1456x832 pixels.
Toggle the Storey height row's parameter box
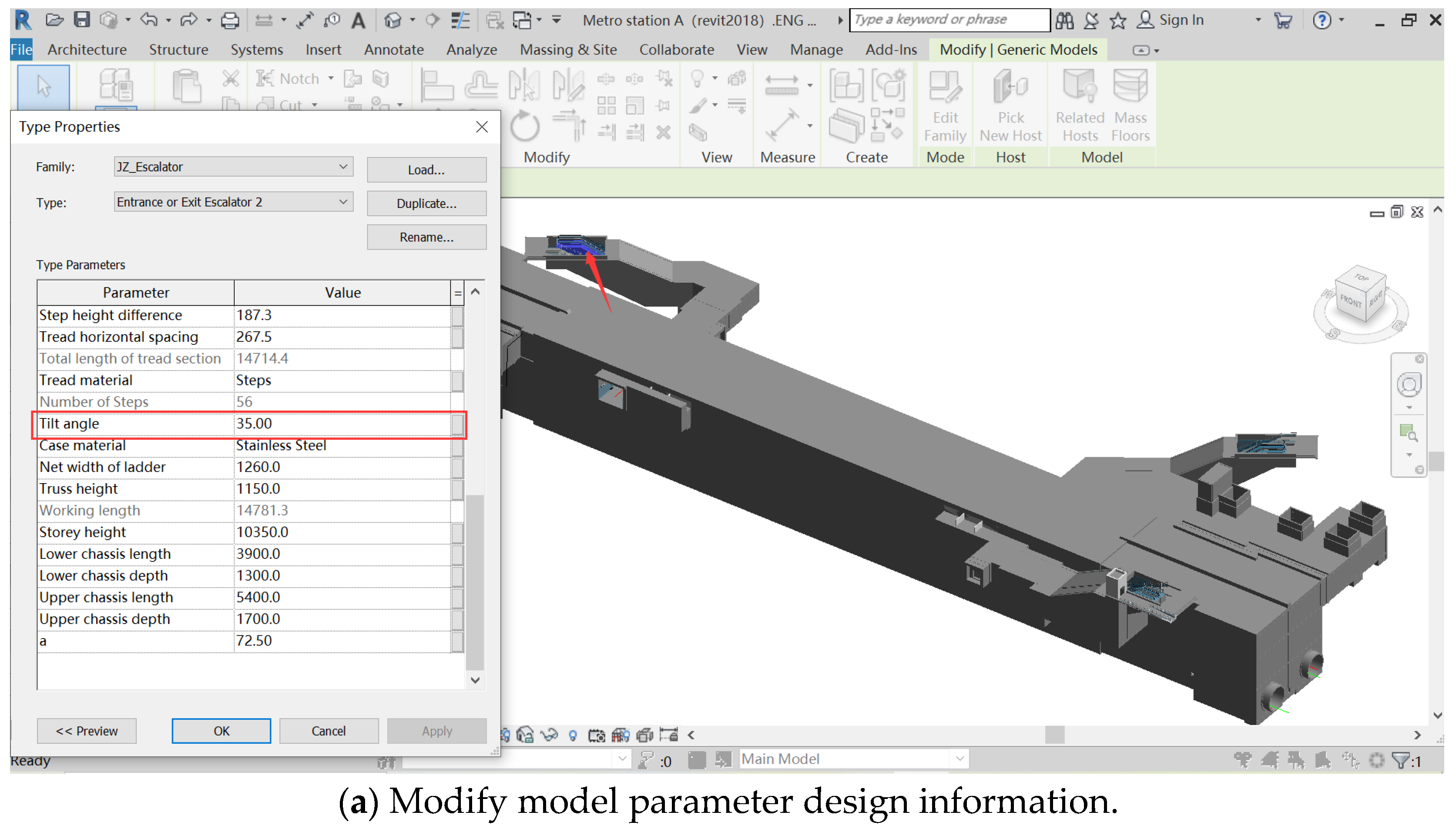pyautogui.click(x=457, y=533)
